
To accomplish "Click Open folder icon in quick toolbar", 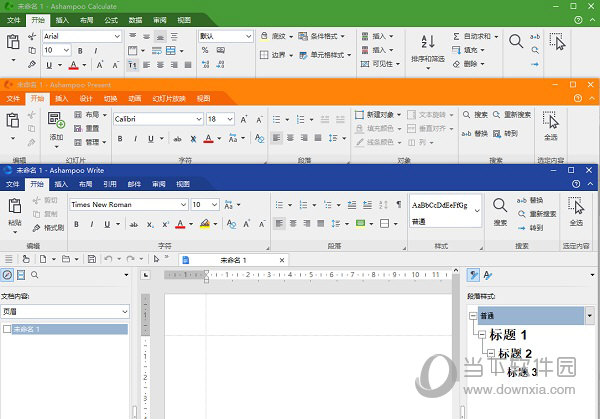I will [66, 259].
